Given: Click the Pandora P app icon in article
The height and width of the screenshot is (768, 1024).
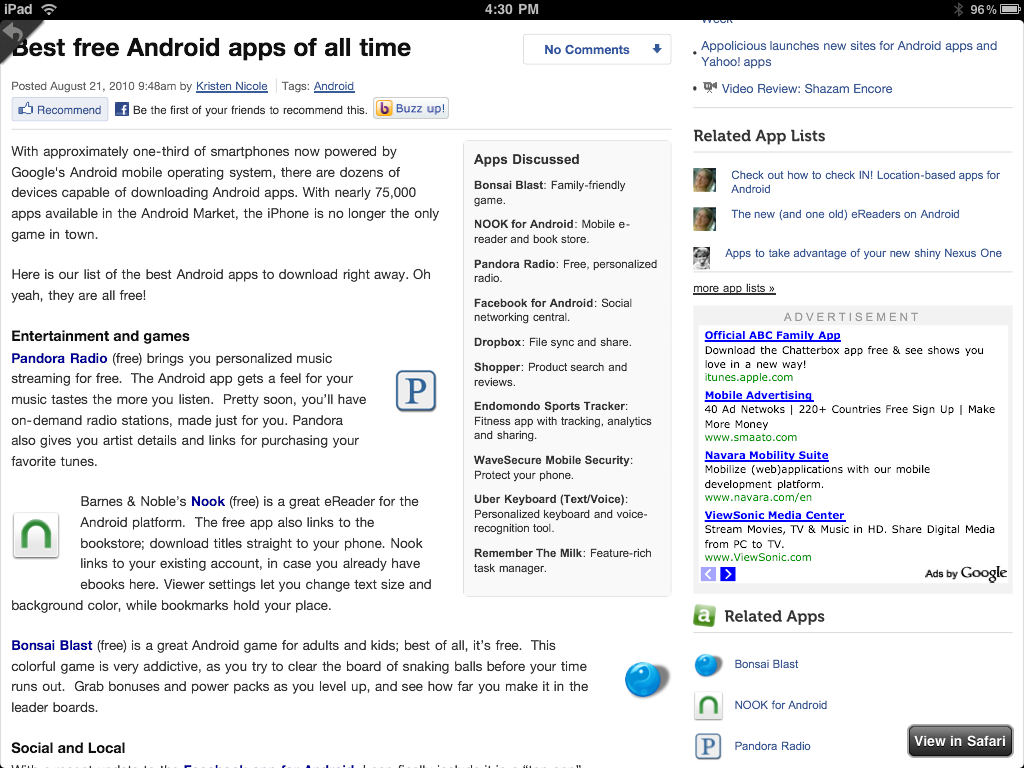Looking at the screenshot, I should [416, 391].
